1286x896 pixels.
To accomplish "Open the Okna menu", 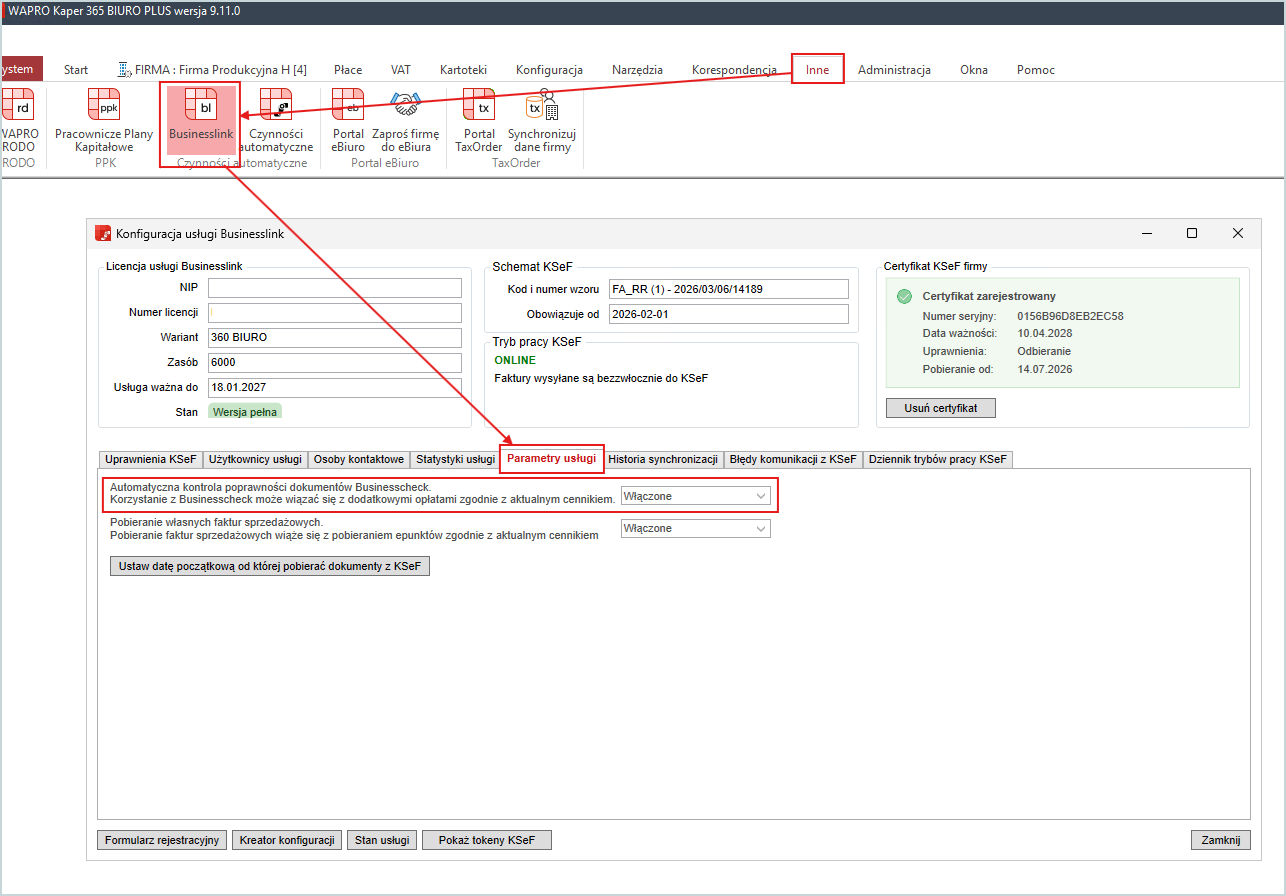I will tap(974, 69).
